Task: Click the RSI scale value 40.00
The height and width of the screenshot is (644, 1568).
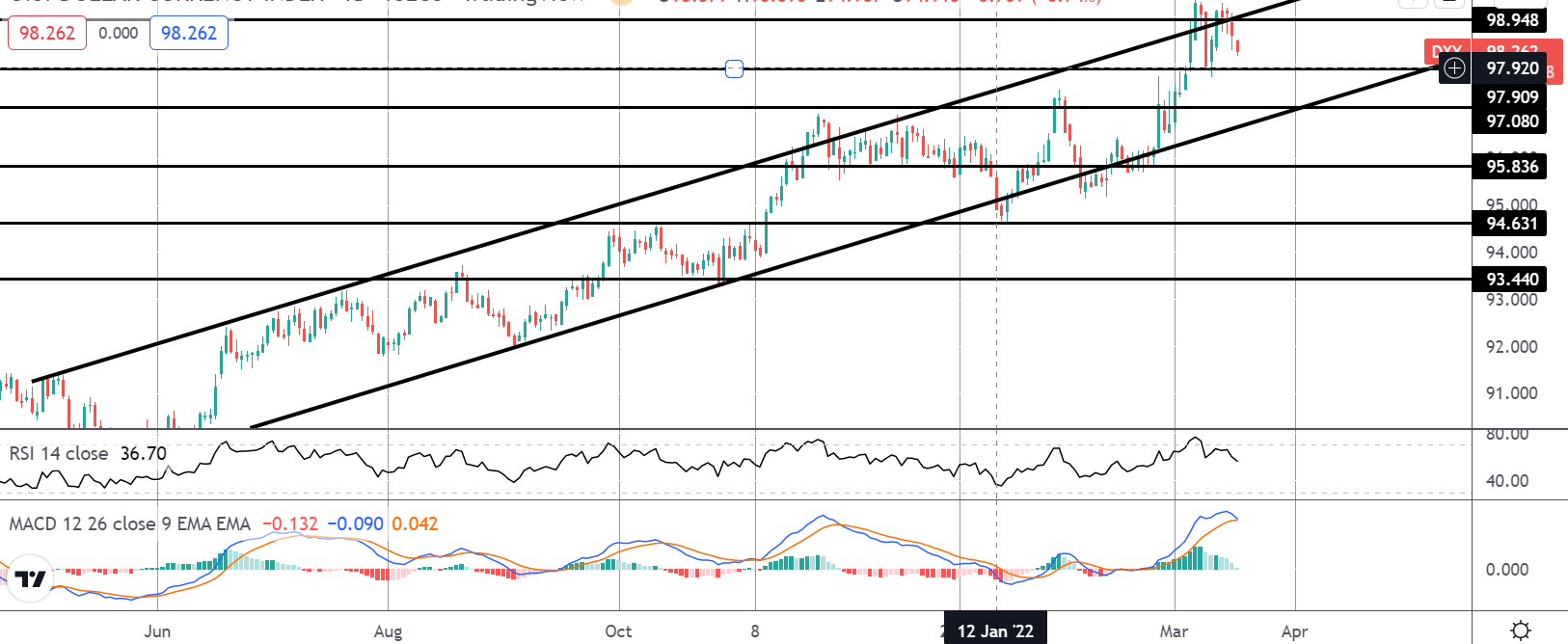Action: (1507, 481)
